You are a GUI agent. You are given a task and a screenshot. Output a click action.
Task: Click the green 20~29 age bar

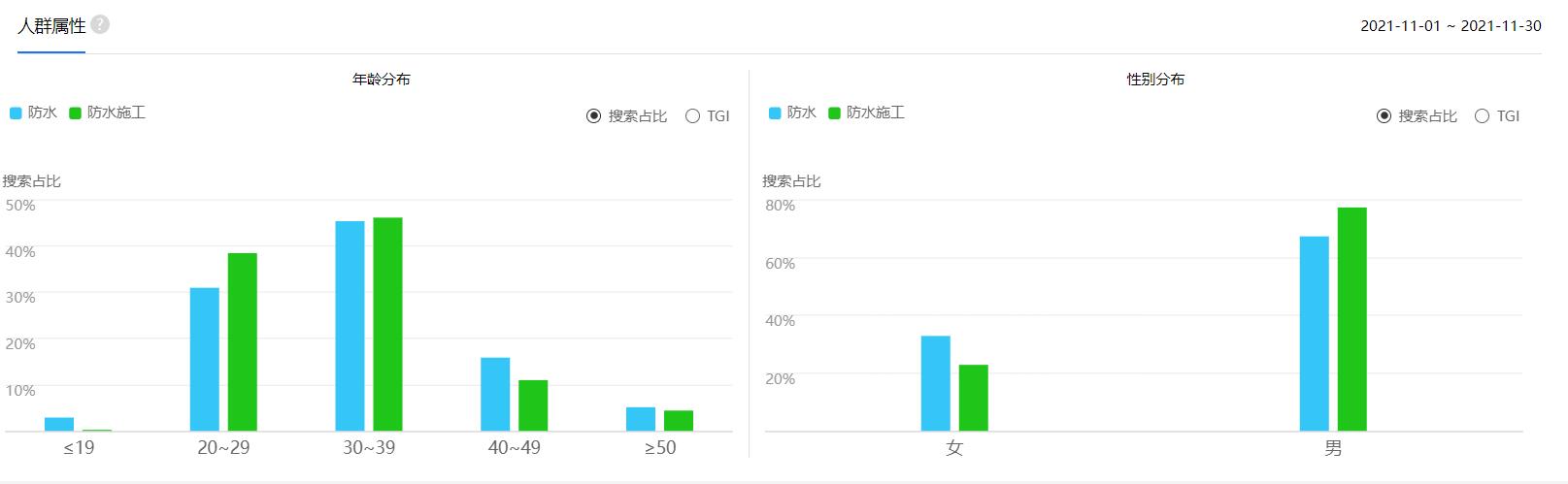click(x=243, y=341)
